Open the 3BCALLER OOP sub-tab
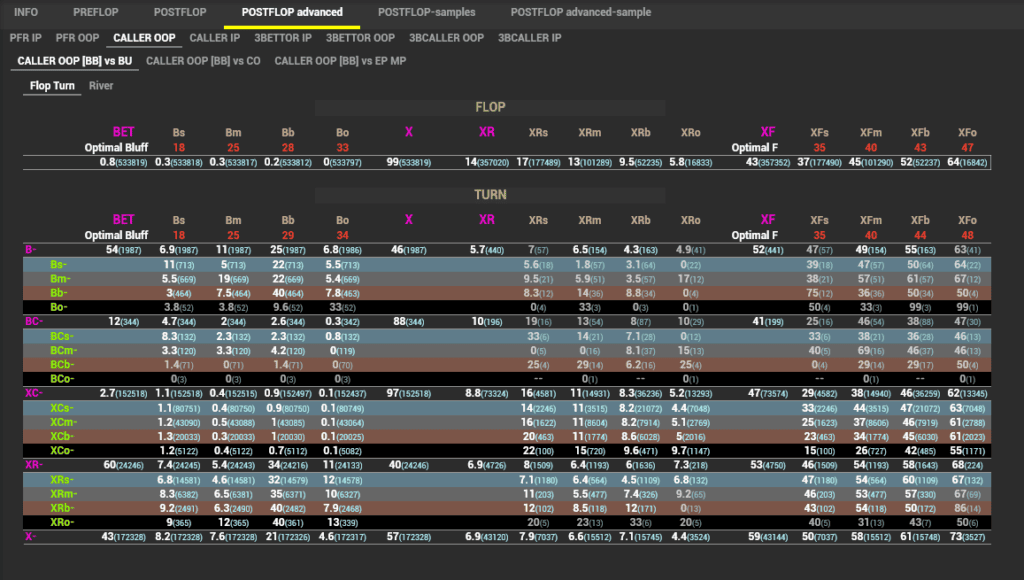Viewport: 1024px width, 580px height. [447, 38]
